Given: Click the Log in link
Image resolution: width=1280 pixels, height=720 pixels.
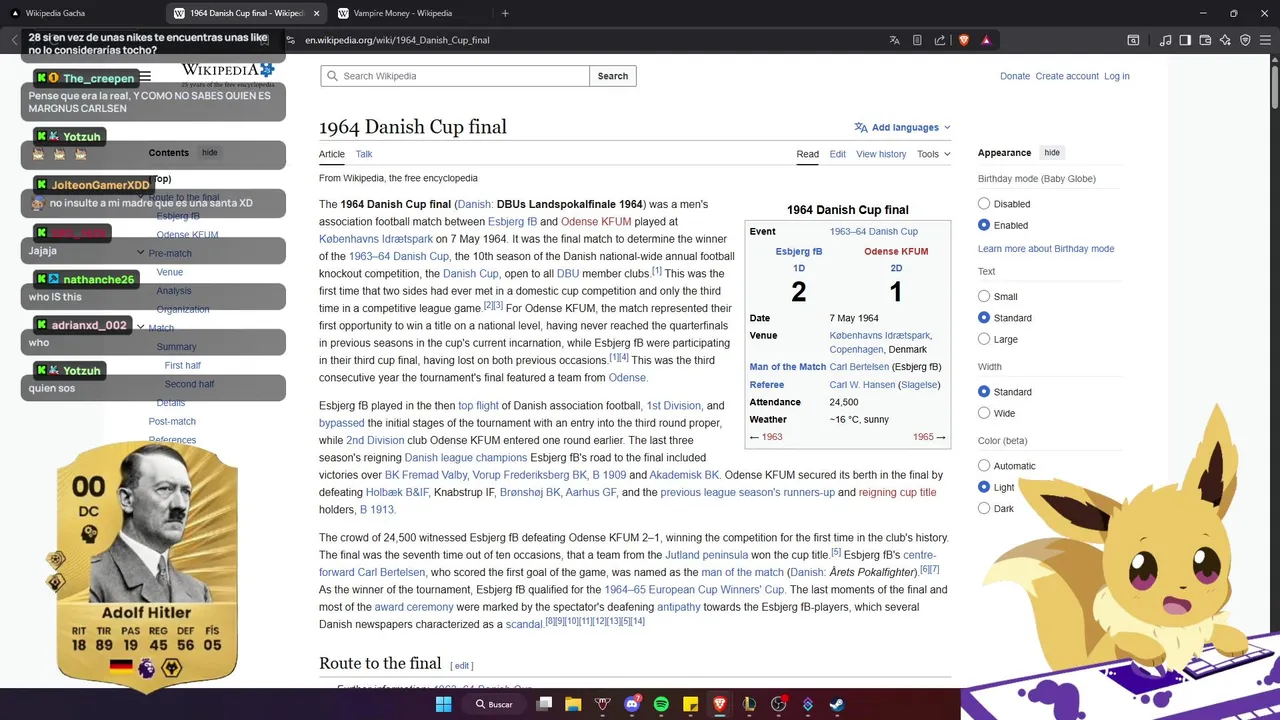Looking at the screenshot, I should [1117, 76].
